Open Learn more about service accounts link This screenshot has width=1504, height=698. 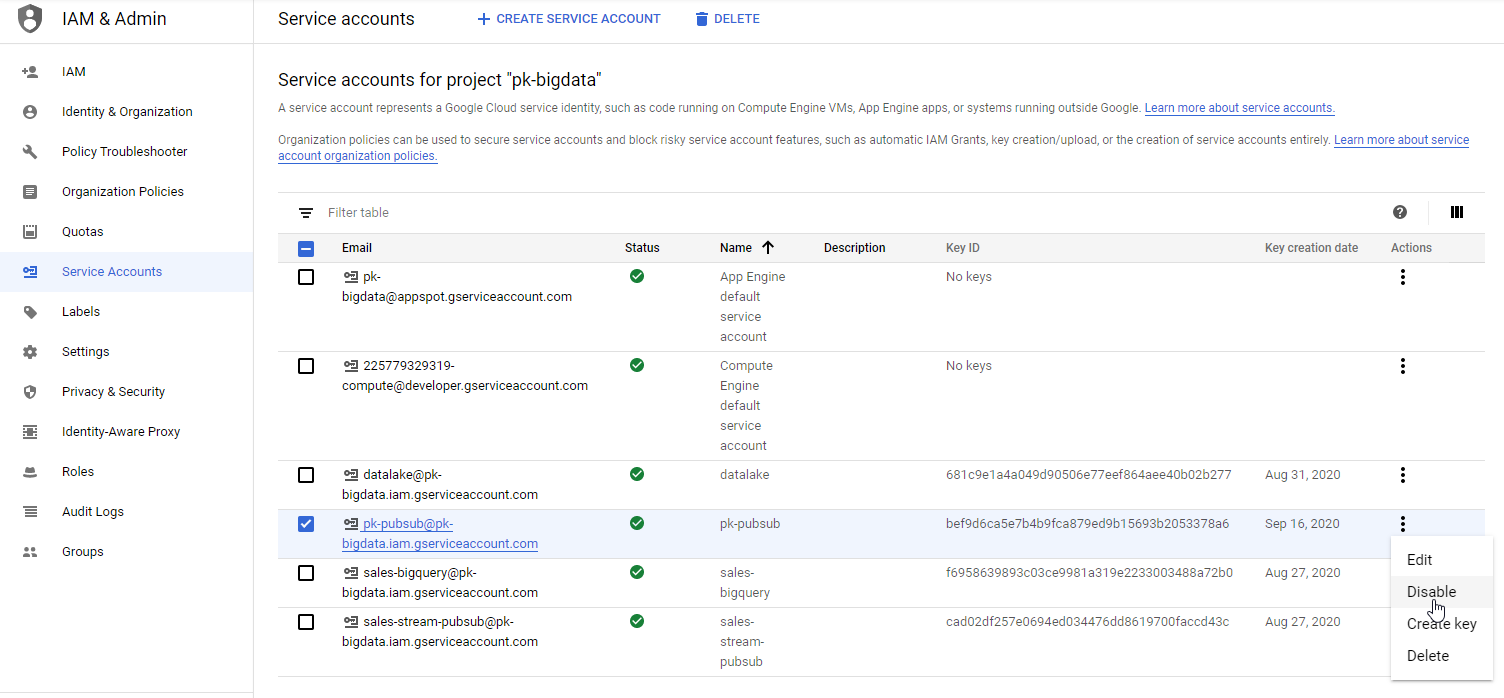pos(1240,108)
